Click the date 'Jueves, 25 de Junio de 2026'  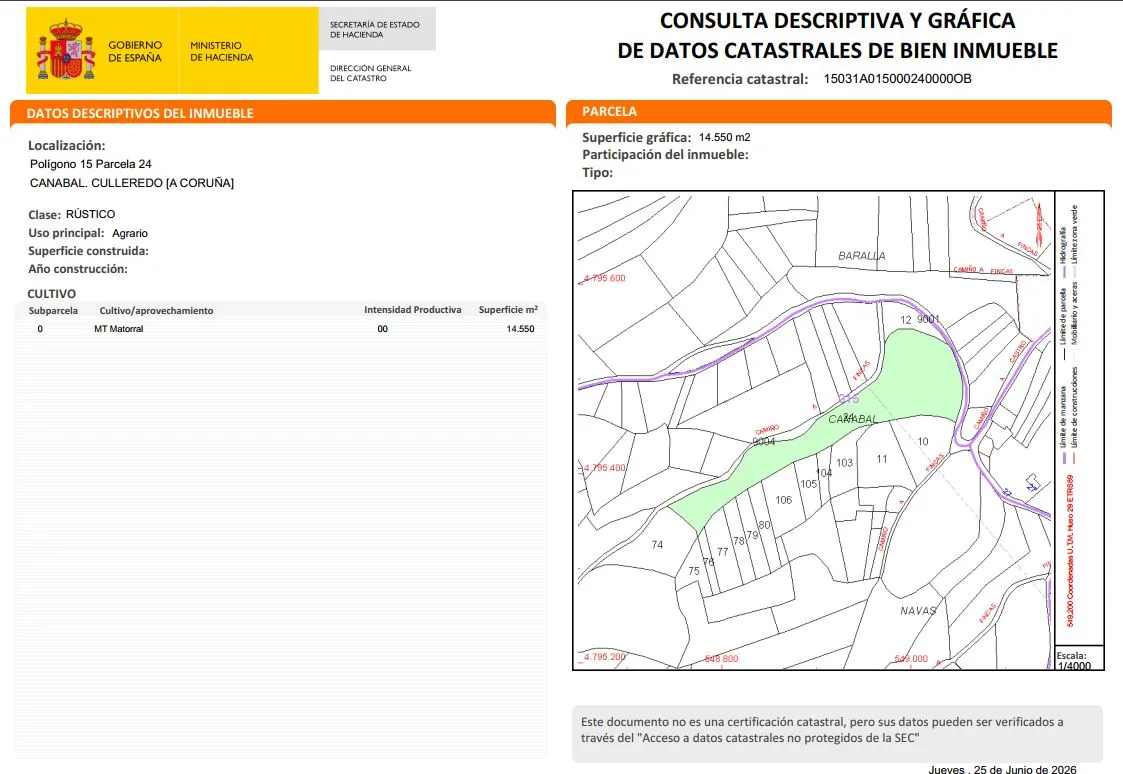(x=1002, y=769)
